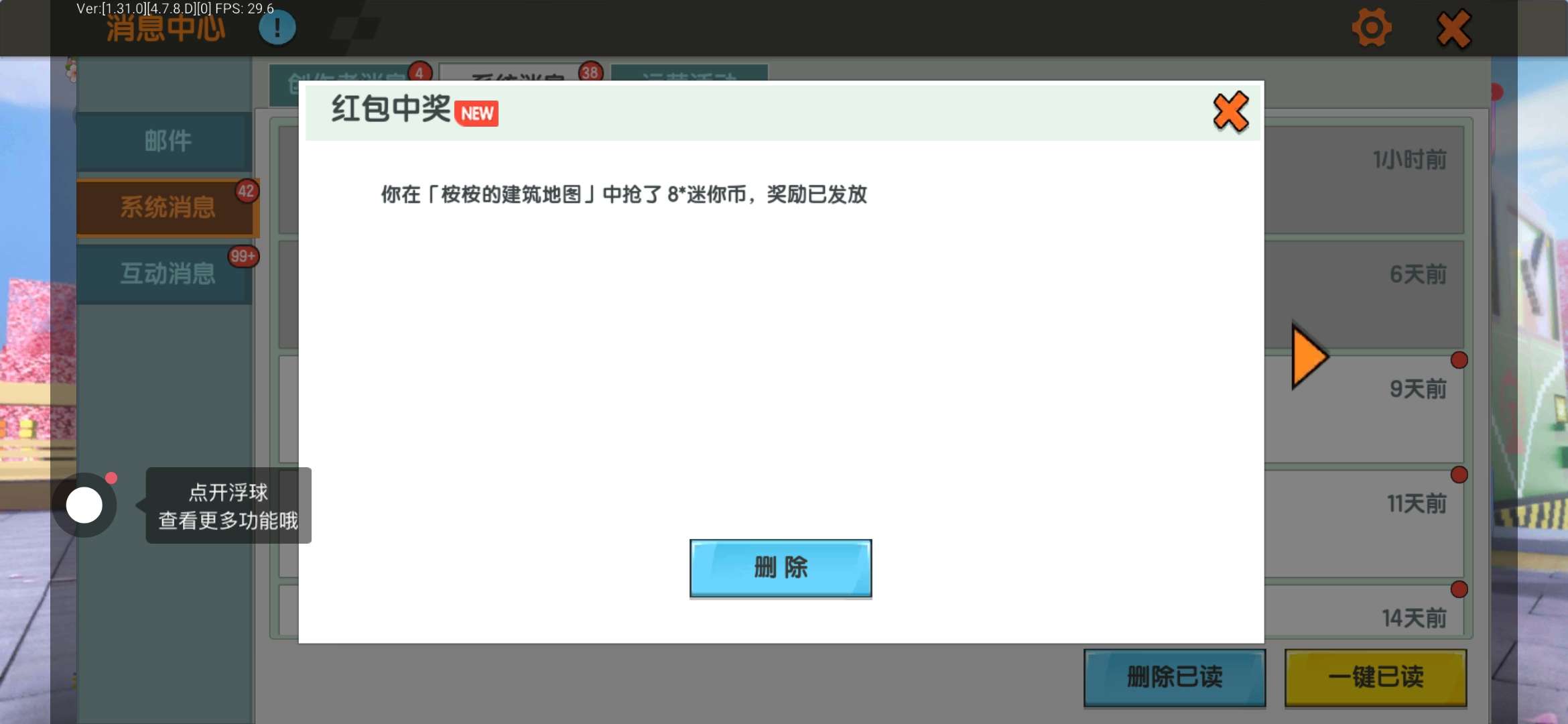
Task: Tap the 42 unread badge on 系统消息
Action: pyautogui.click(x=246, y=192)
